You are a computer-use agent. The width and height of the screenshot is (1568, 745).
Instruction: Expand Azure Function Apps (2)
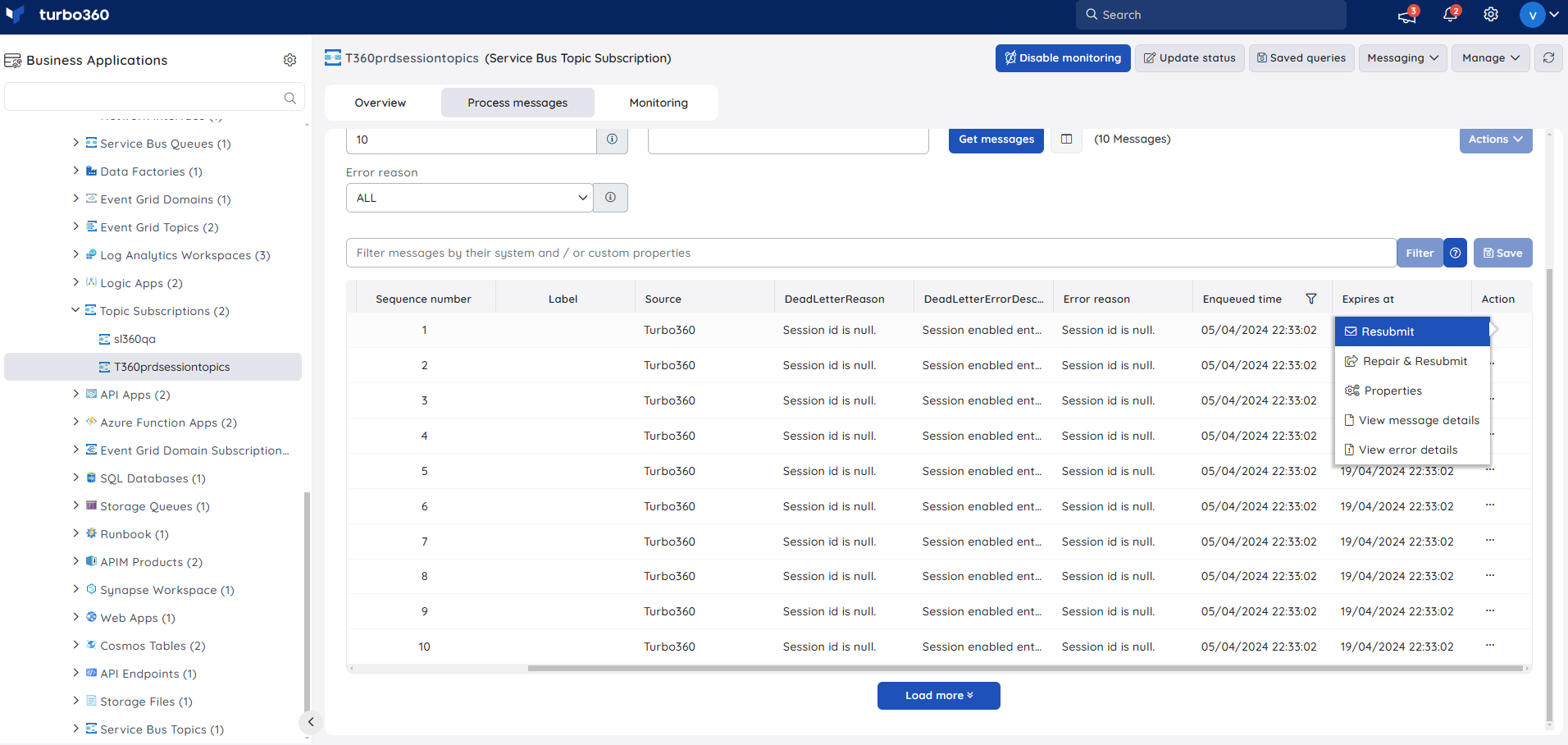pos(75,422)
